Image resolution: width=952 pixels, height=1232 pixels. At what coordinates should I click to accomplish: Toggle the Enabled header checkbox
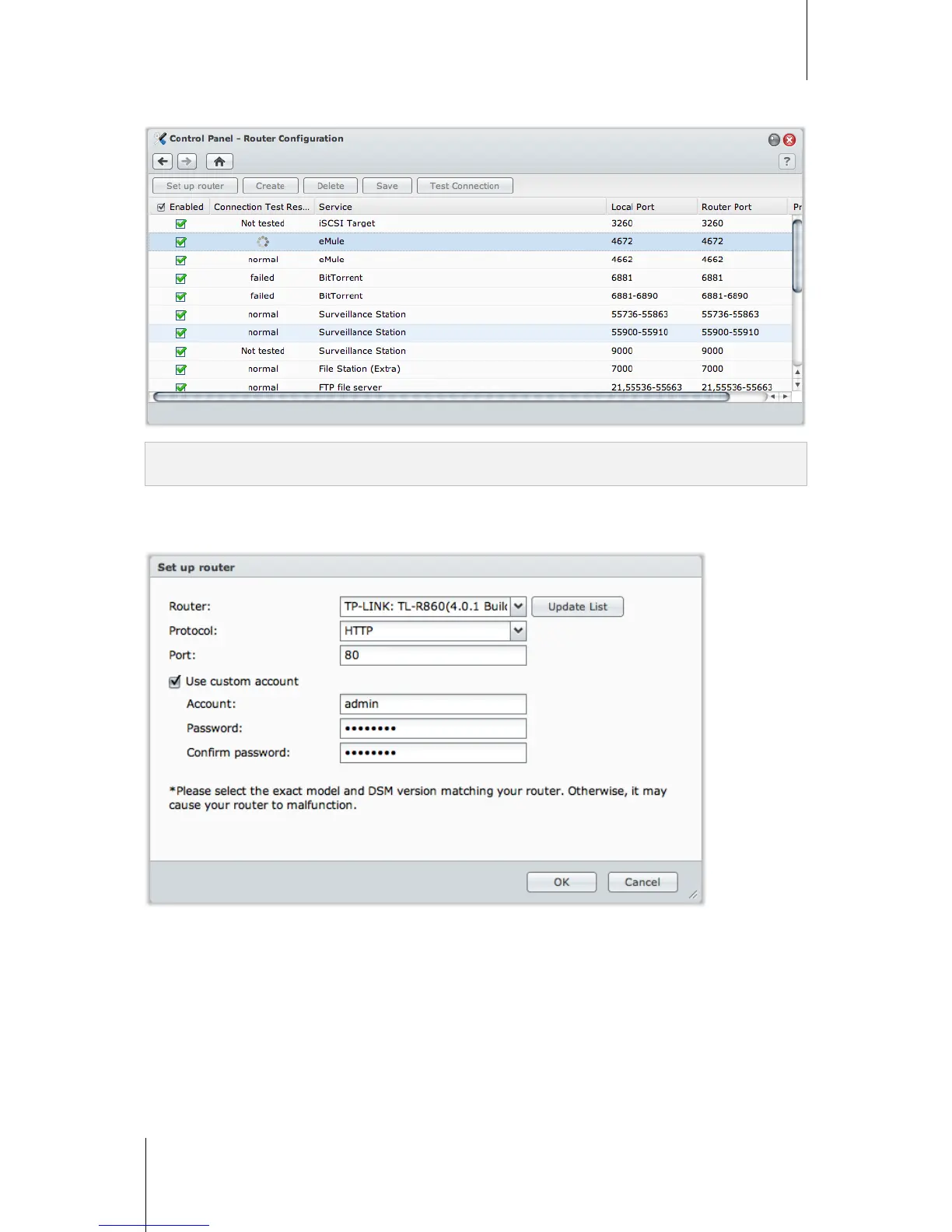162,207
